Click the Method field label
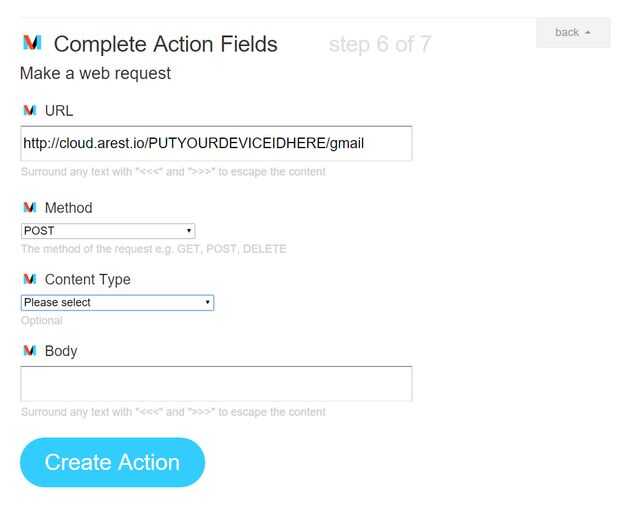Image resolution: width=620 pixels, height=506 pixels. (68, 208)
